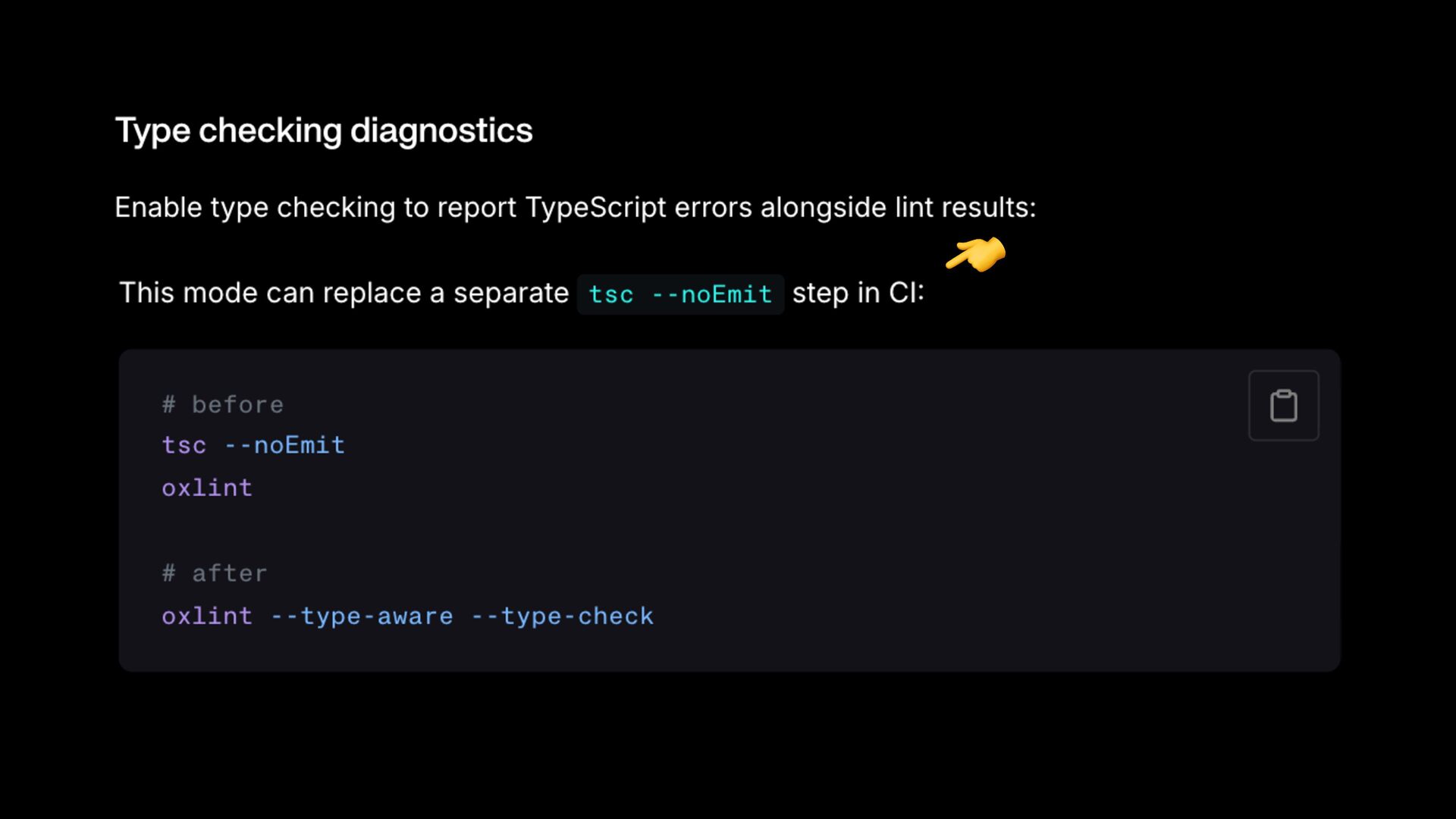Screen dimensions: 1456x819
Task: Click the word 'diagnostics' in the heading
Action: click(441, 130)
